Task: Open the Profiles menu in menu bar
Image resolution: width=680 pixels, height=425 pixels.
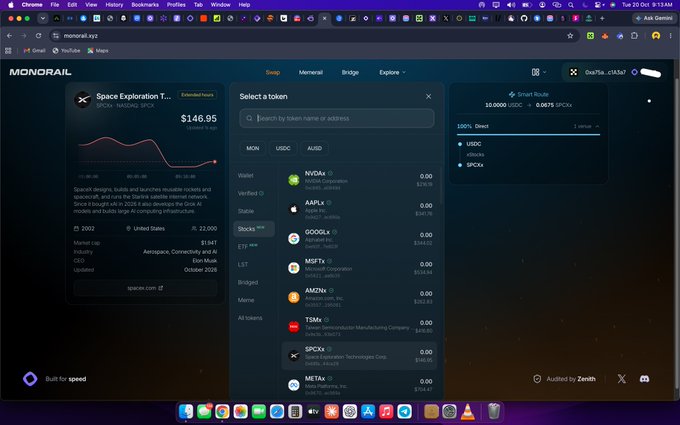Action: [x=176, y=5]
